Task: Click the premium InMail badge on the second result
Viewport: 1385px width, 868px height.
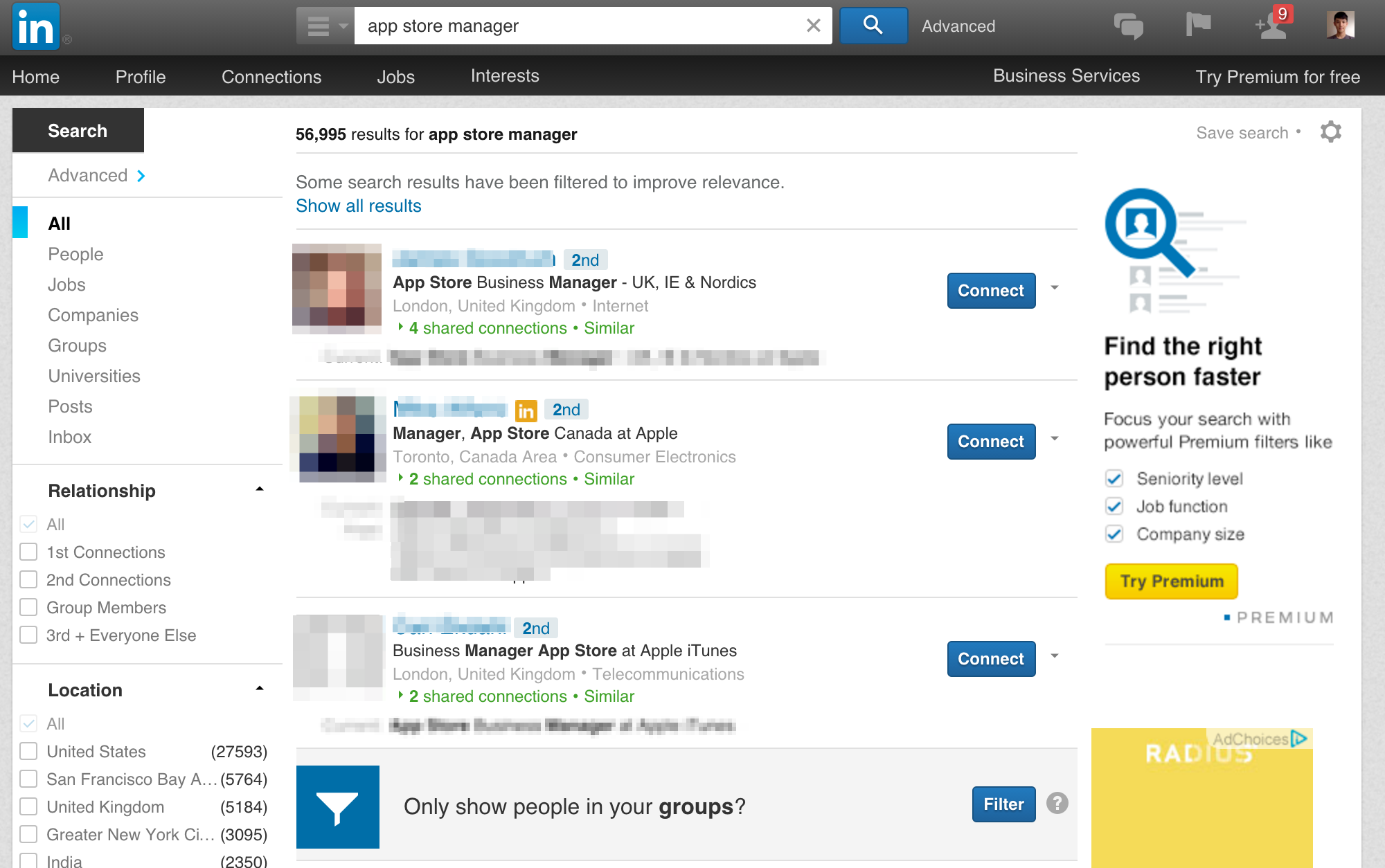Action: (526, 411)
